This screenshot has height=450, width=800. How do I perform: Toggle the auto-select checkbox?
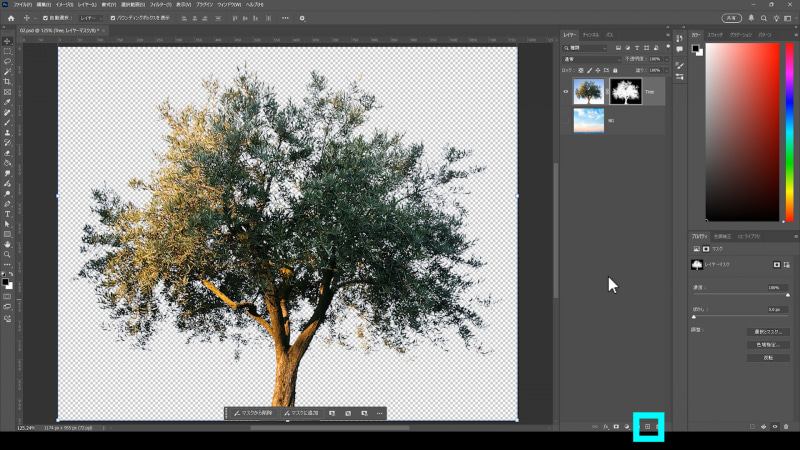tap(45, 18)
